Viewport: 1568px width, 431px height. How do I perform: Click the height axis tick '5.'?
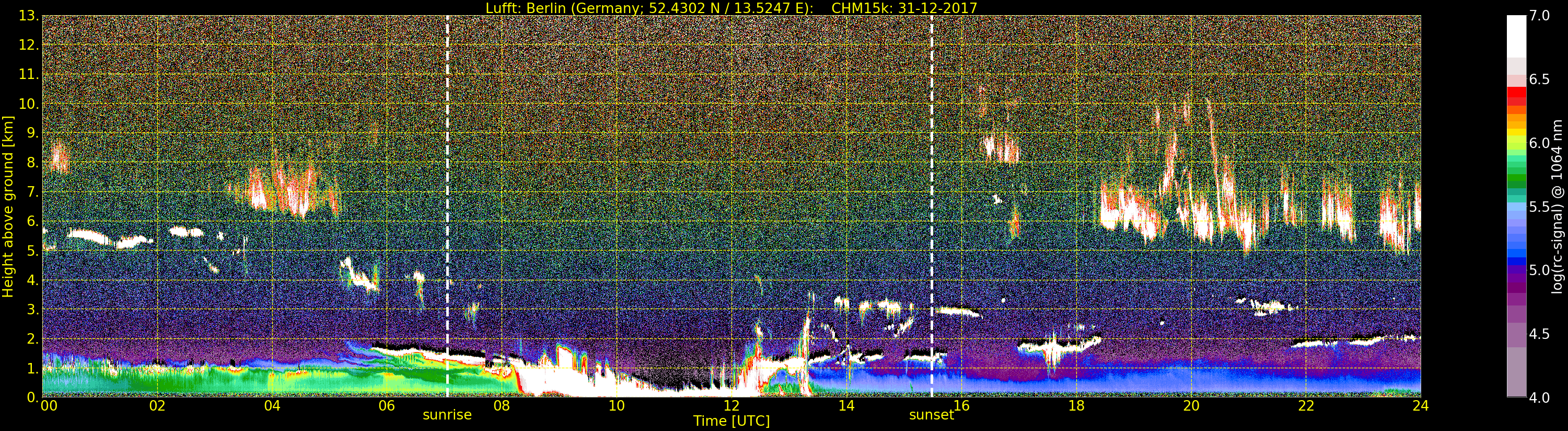tap(32, 251)
